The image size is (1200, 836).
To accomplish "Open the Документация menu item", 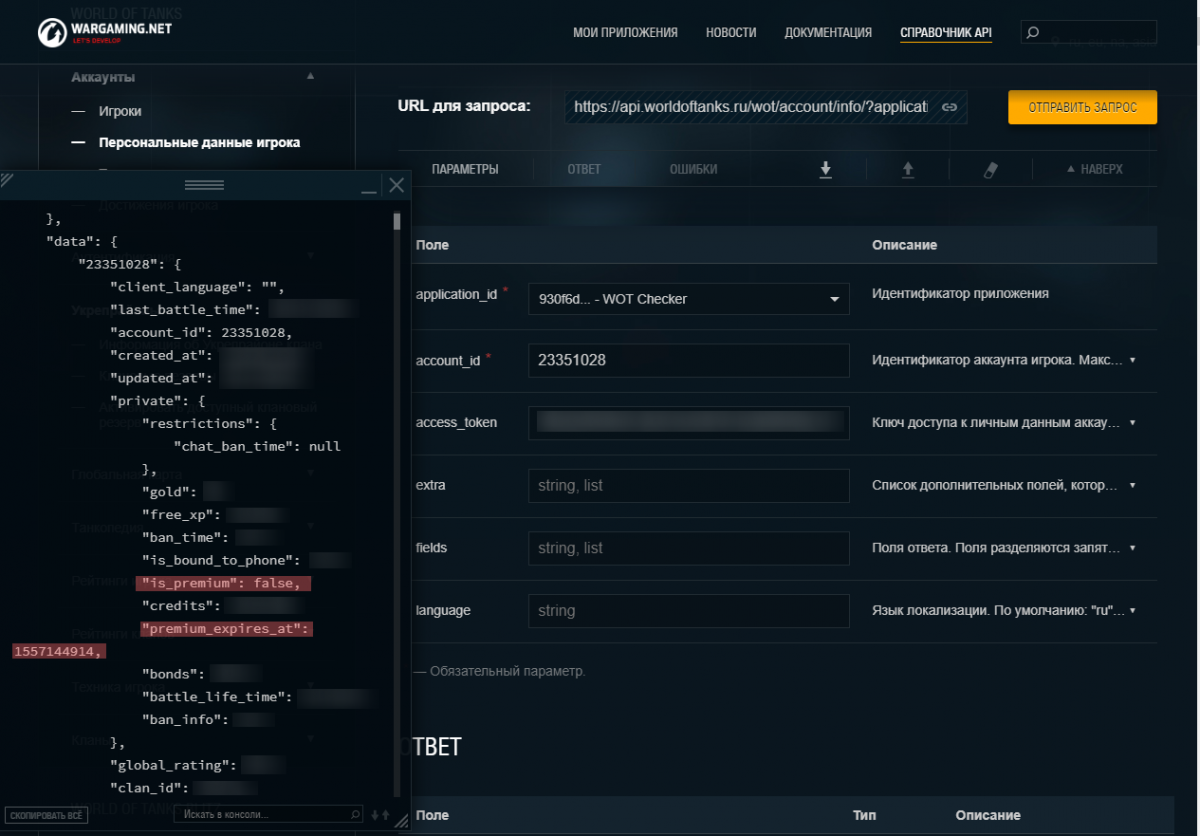I will click(828, 32).
